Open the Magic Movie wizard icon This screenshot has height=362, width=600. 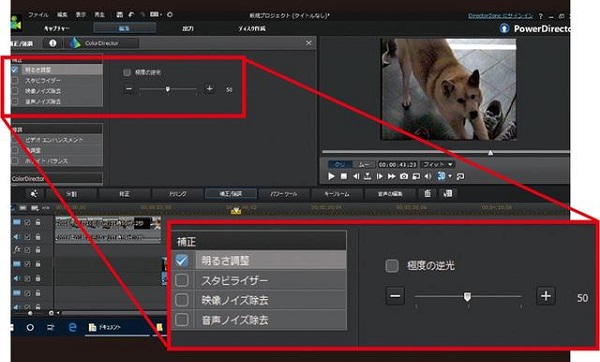34,194
